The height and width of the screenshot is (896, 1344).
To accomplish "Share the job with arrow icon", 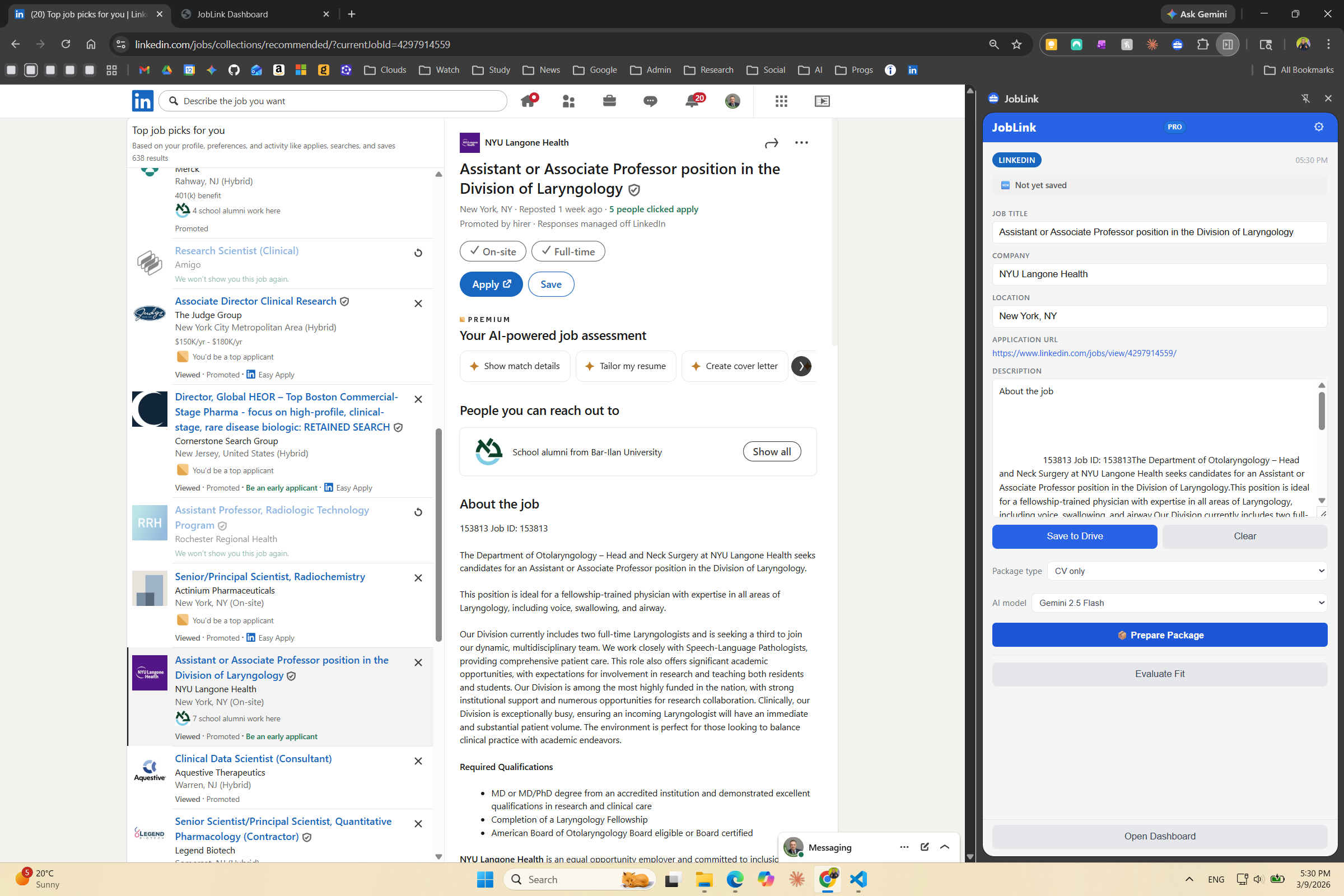I will (x=772, y=143).
